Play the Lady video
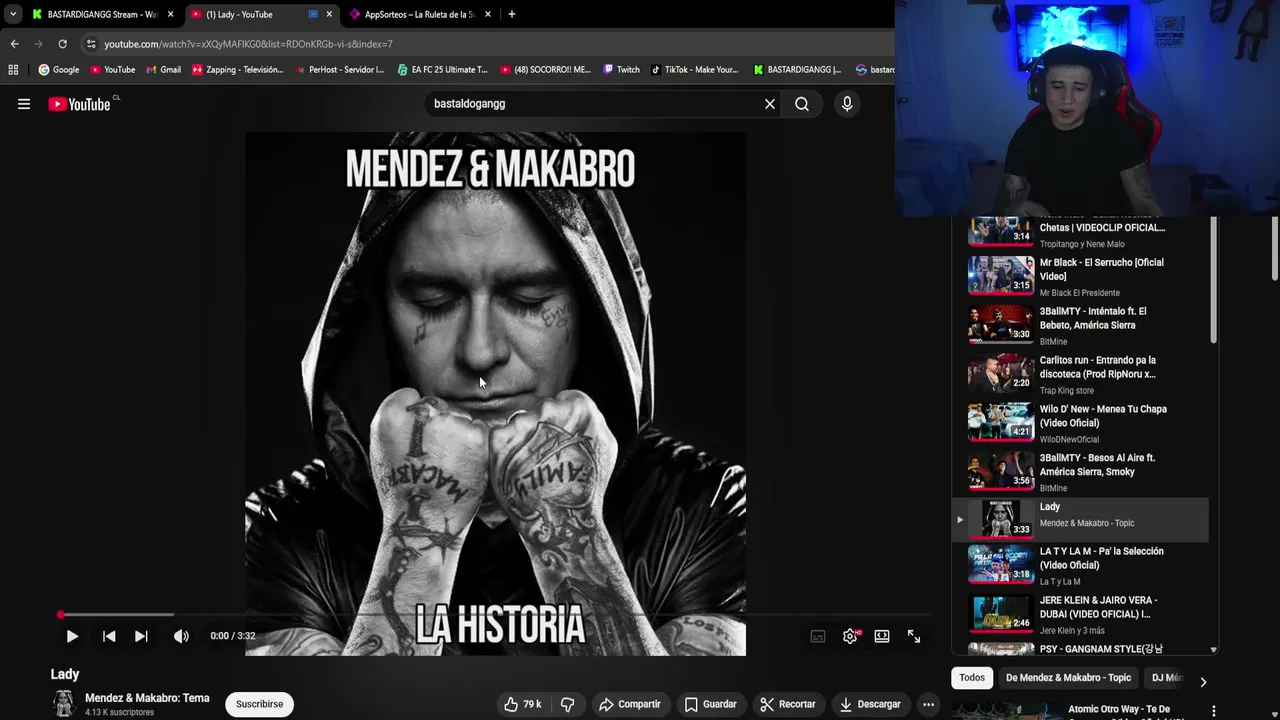This screenshot has width=1280, height=720. click(x=72, y=636)
